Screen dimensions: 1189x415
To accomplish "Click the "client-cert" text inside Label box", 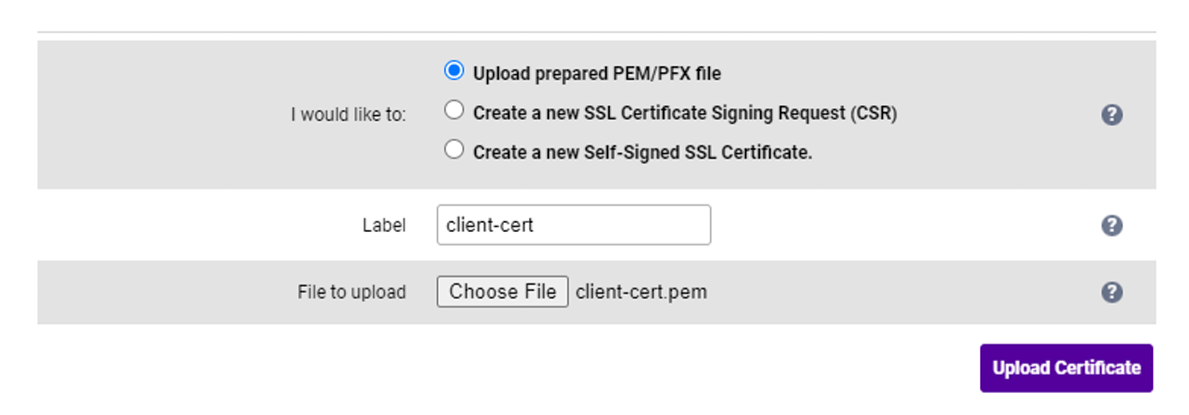I will click(491, 226).
